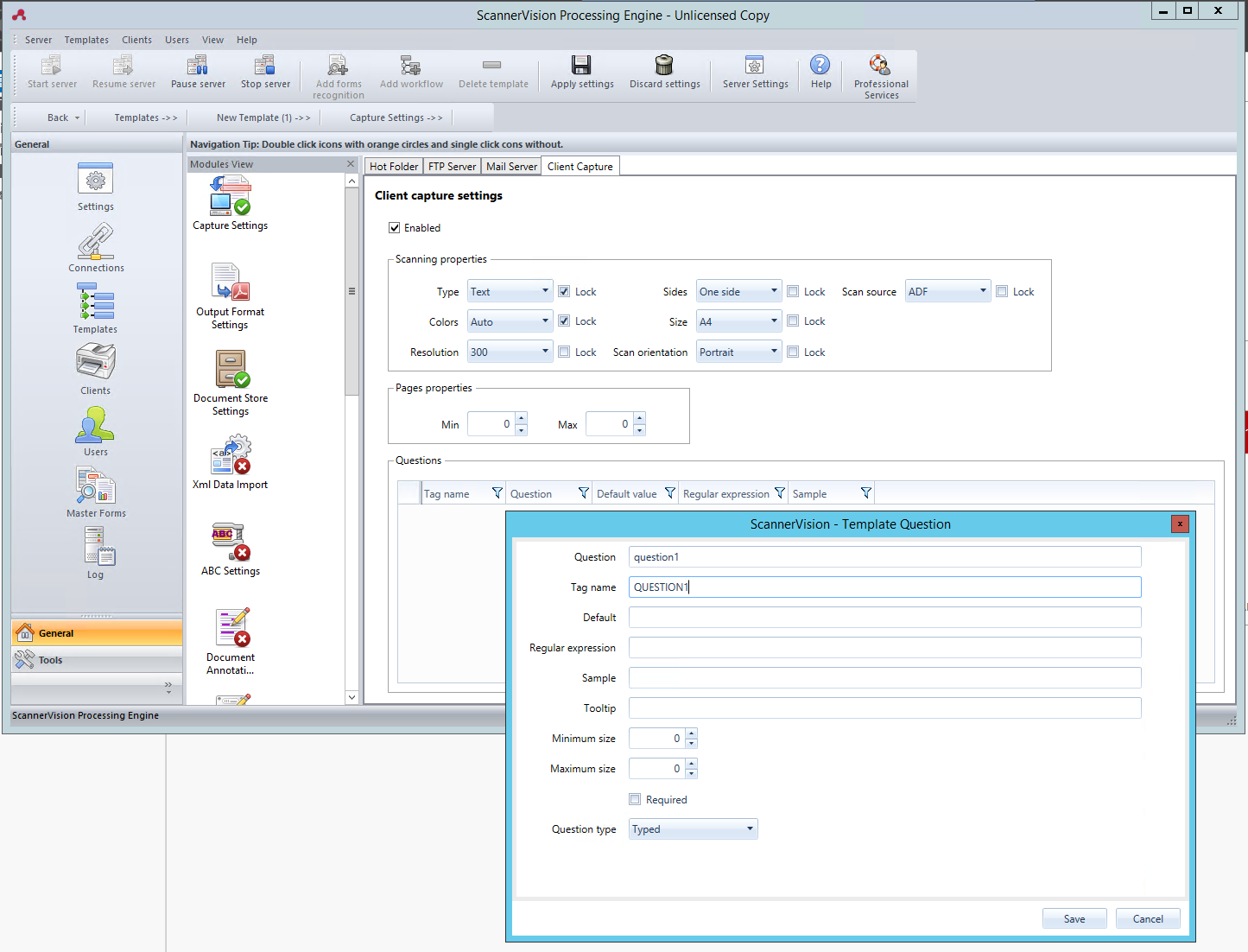Switch to the Hot Folder tab

point(393,166)
